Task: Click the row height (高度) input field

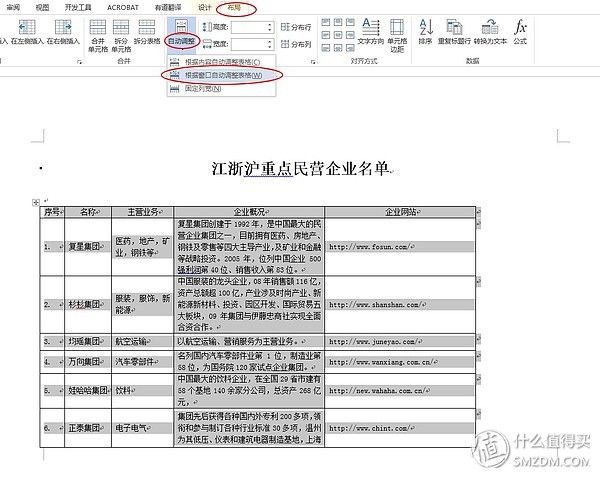Action: coord(249,27)
